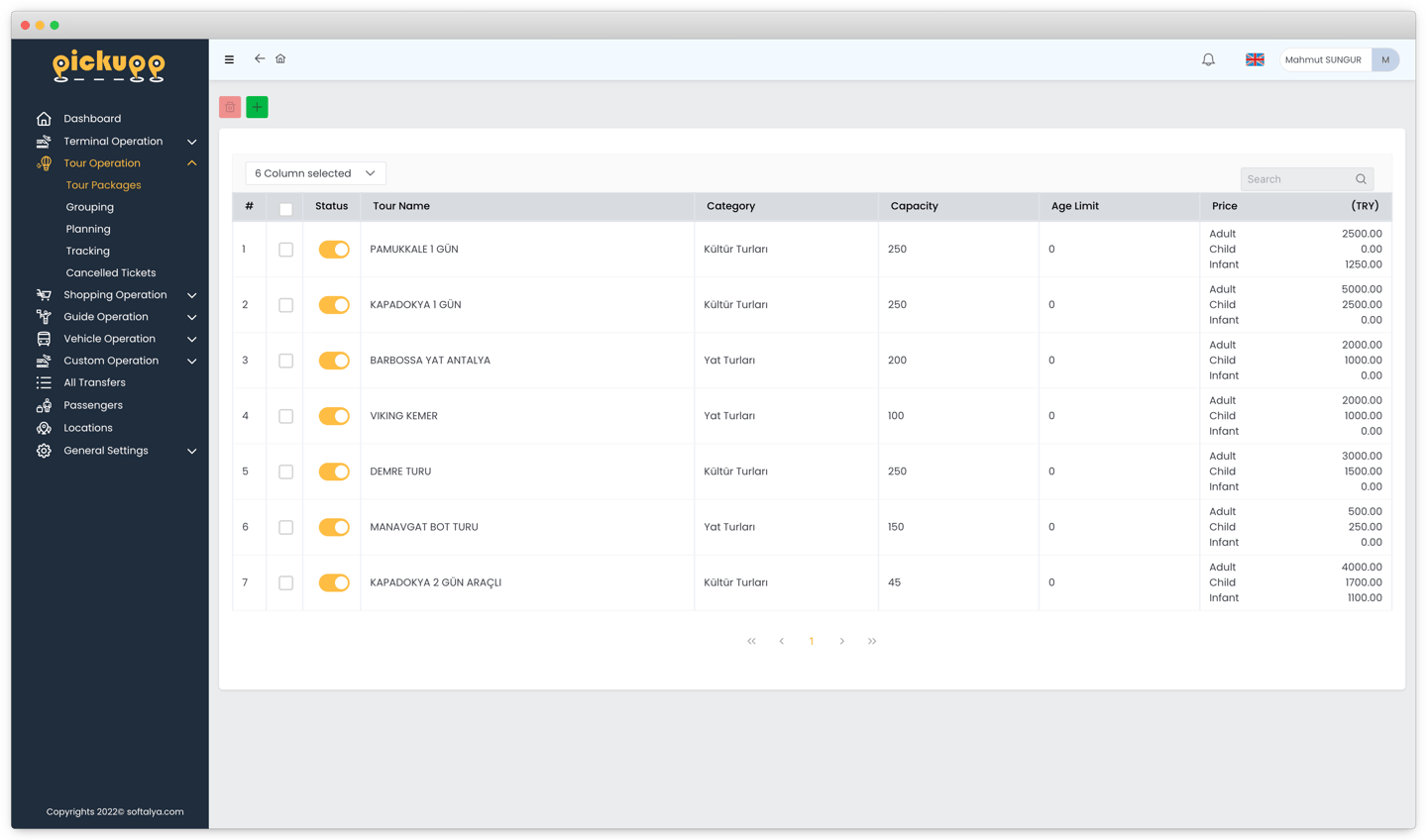This screenshot has width=1427, height=840.
Task: Expand the Shopping Operation menu
Action: 116,295
